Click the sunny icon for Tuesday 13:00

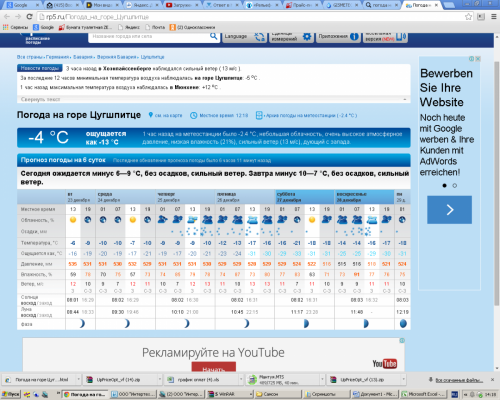(x=73, y=220)
